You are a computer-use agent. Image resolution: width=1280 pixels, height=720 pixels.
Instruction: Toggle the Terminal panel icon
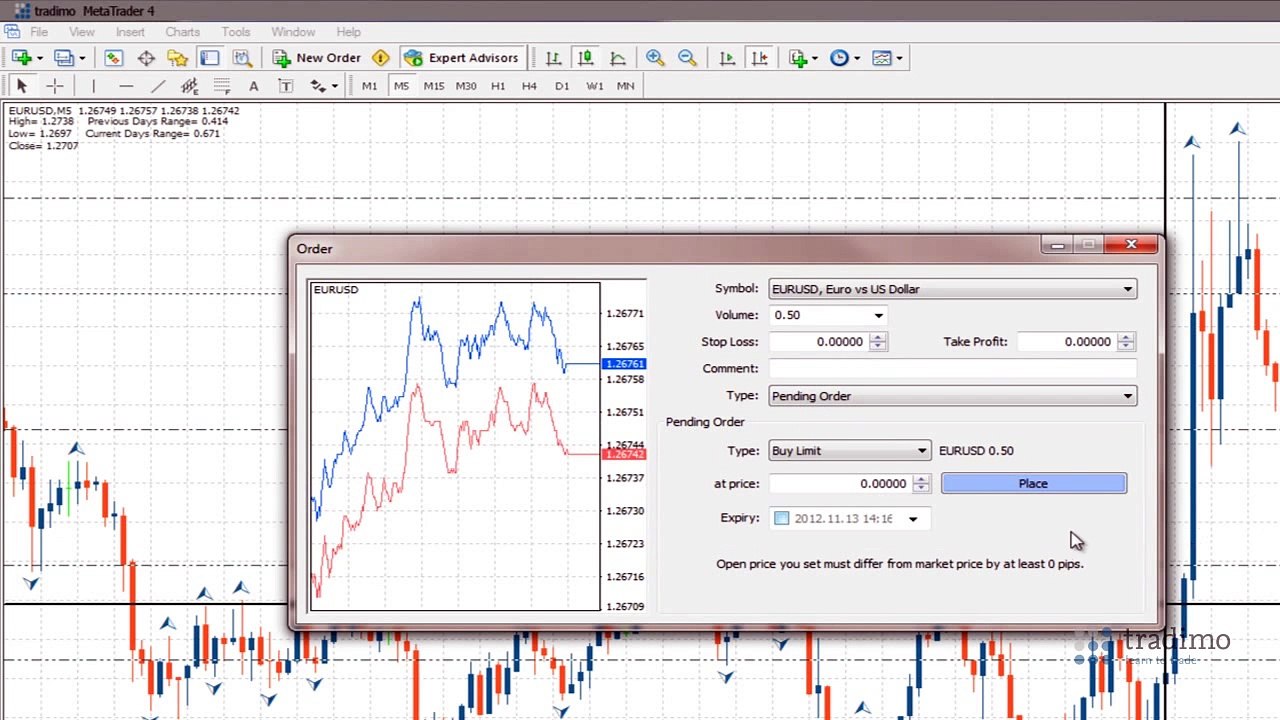209,58
